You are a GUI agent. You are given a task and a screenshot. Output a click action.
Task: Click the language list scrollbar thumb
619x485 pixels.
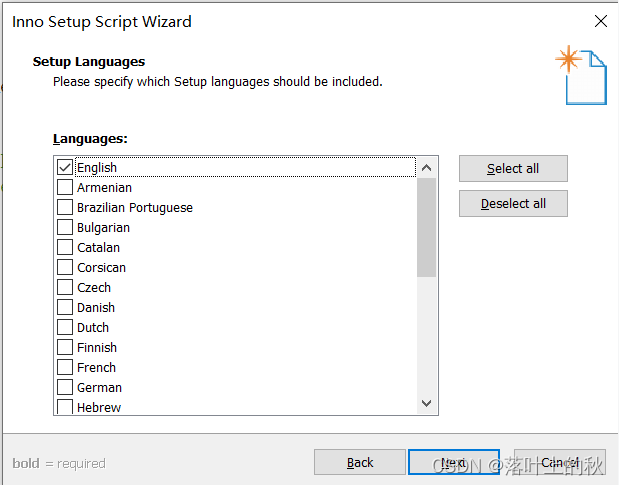click(x=426, y=227)
